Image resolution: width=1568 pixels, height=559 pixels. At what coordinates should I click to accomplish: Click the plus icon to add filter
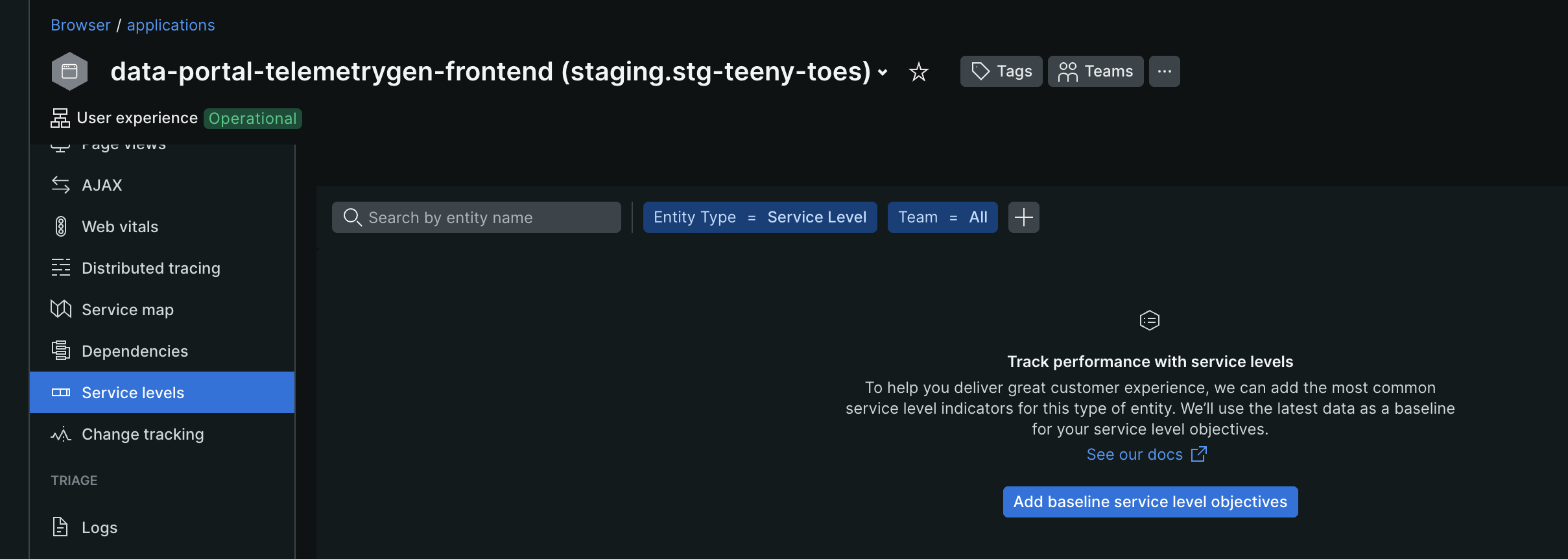pos(1023,217)
